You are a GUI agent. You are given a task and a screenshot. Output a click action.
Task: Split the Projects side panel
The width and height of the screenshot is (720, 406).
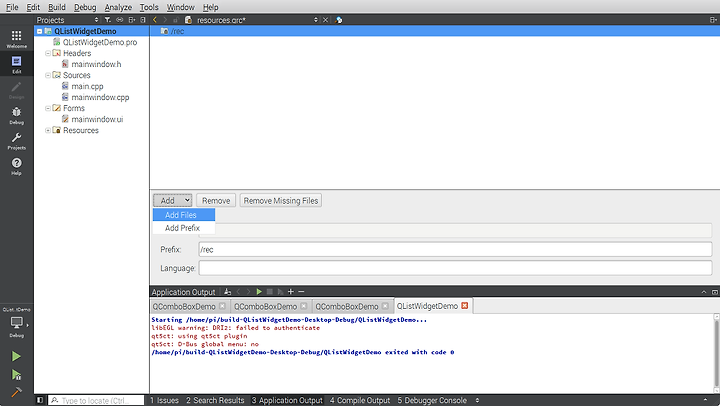pos(132,20)
